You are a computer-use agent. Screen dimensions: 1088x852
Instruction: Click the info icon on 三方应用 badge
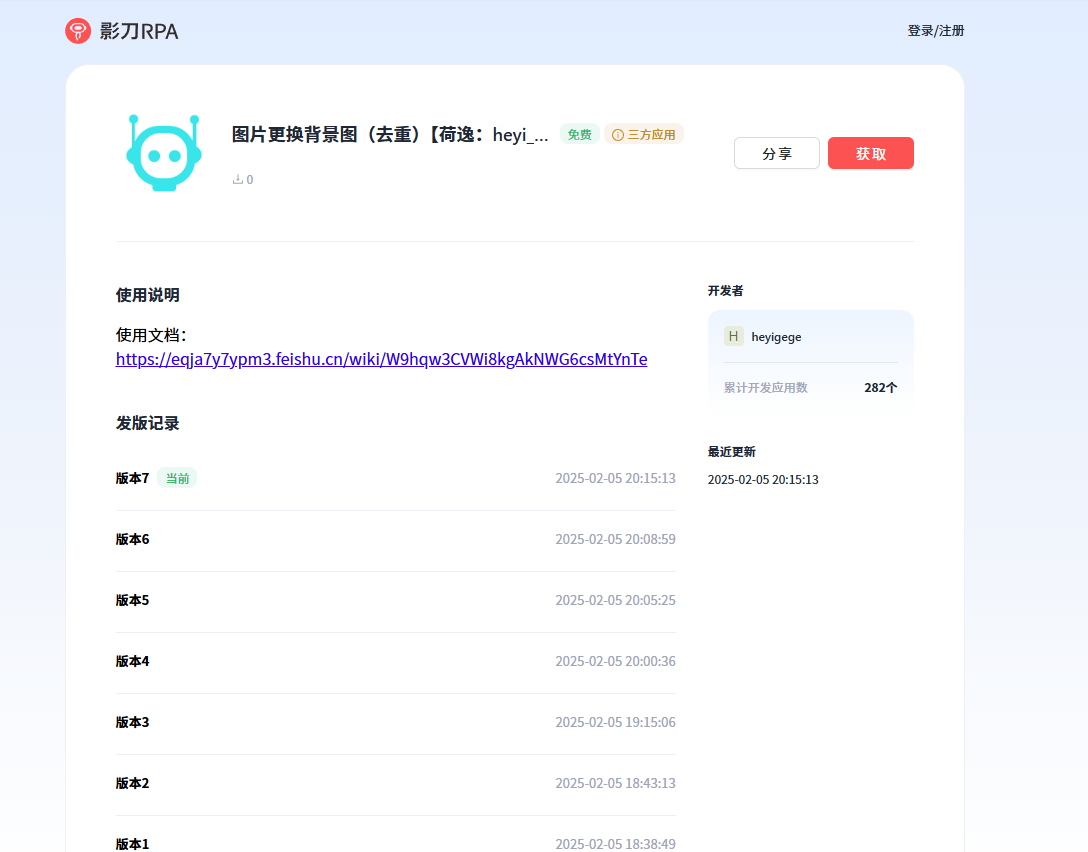click(x=618, y=135)
